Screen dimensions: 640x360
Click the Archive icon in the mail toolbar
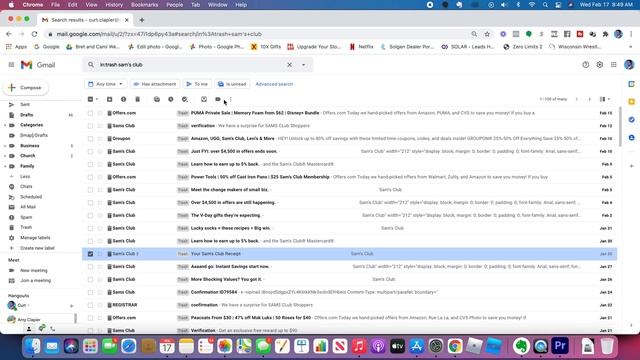(x=109, y=99)
